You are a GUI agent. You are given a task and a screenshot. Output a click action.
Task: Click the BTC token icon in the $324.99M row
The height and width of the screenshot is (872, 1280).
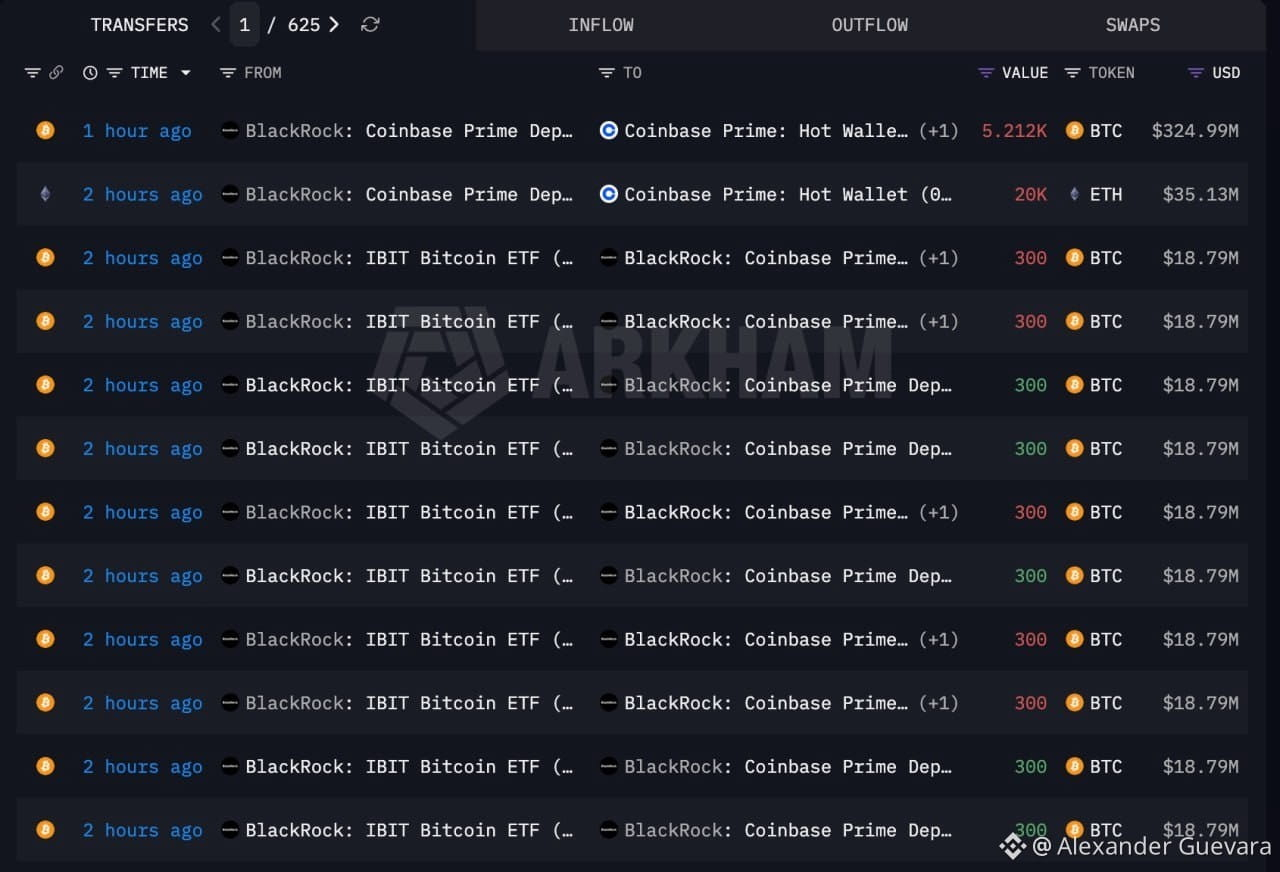pos(1074,130)
